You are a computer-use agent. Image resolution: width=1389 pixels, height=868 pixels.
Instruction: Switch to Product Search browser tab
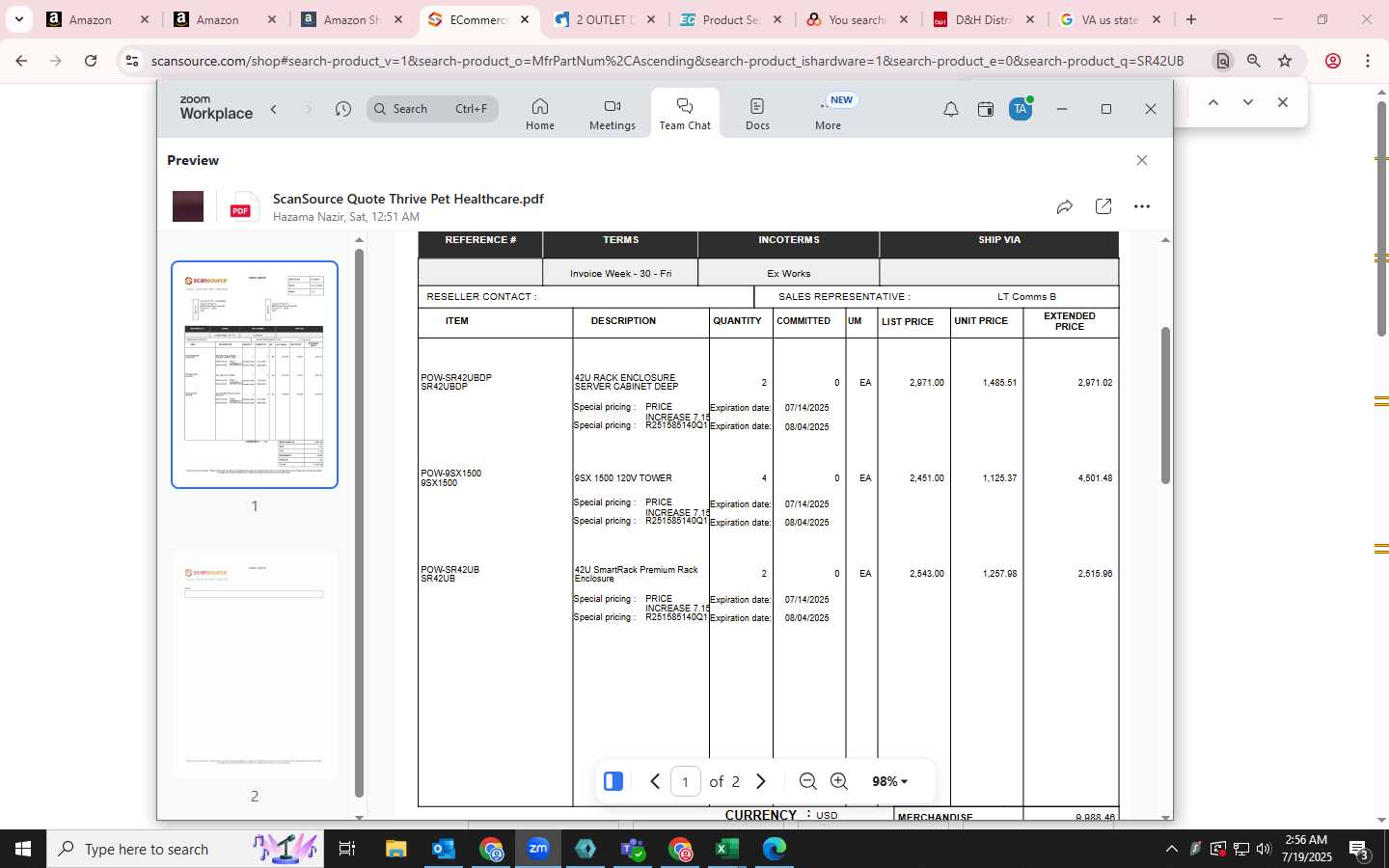[732, 19]
